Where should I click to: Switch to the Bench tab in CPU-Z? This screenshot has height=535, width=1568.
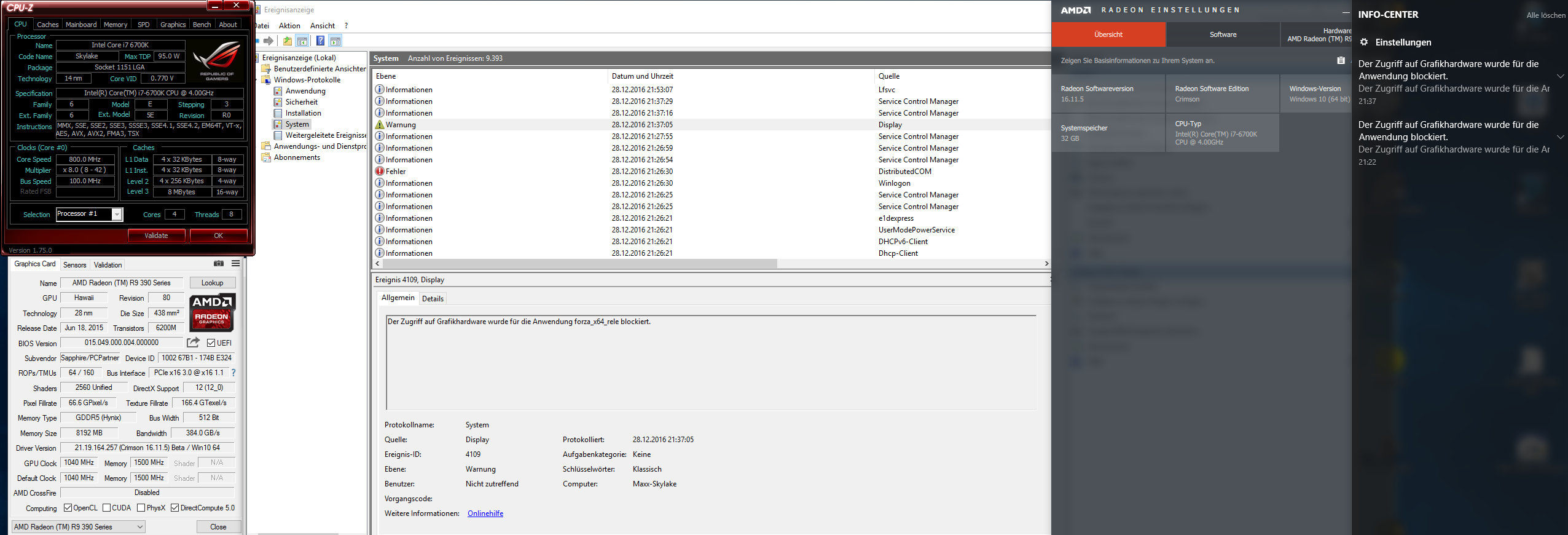pyautogui.click(x=202, y=25)
